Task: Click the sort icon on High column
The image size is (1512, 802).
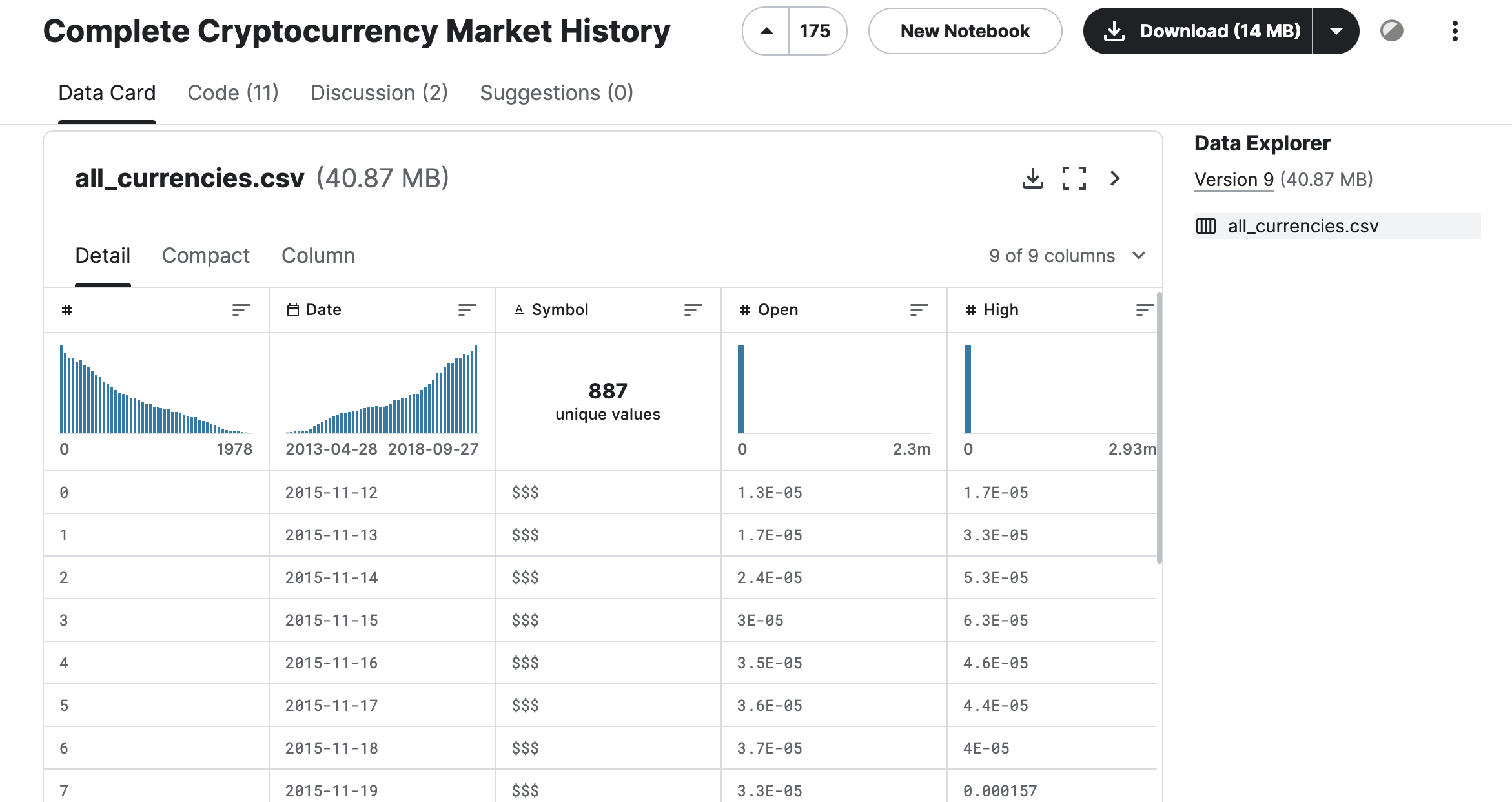Action: pos(1141,309)
